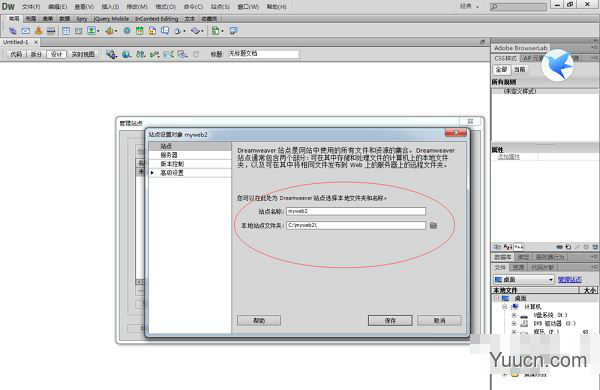Image resolution: width=600 pixels, height=390 pixels.
Task: Switch to jQuery Mobile insert tab
Action: tap(111, 19)
